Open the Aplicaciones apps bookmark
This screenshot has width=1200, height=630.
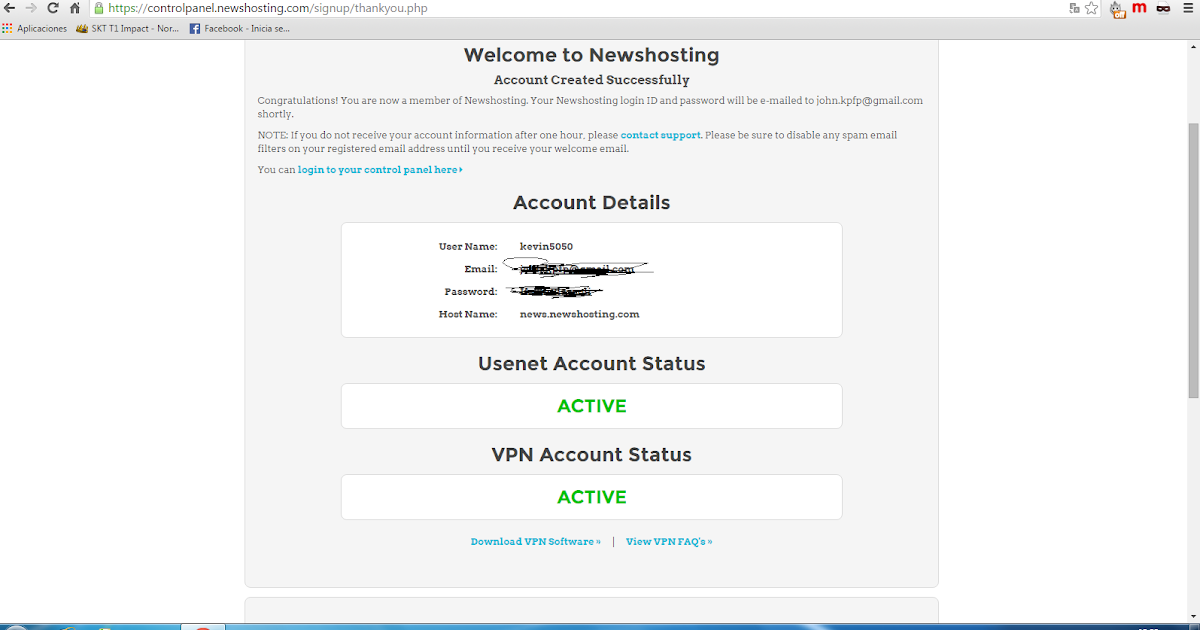[35, 29]
